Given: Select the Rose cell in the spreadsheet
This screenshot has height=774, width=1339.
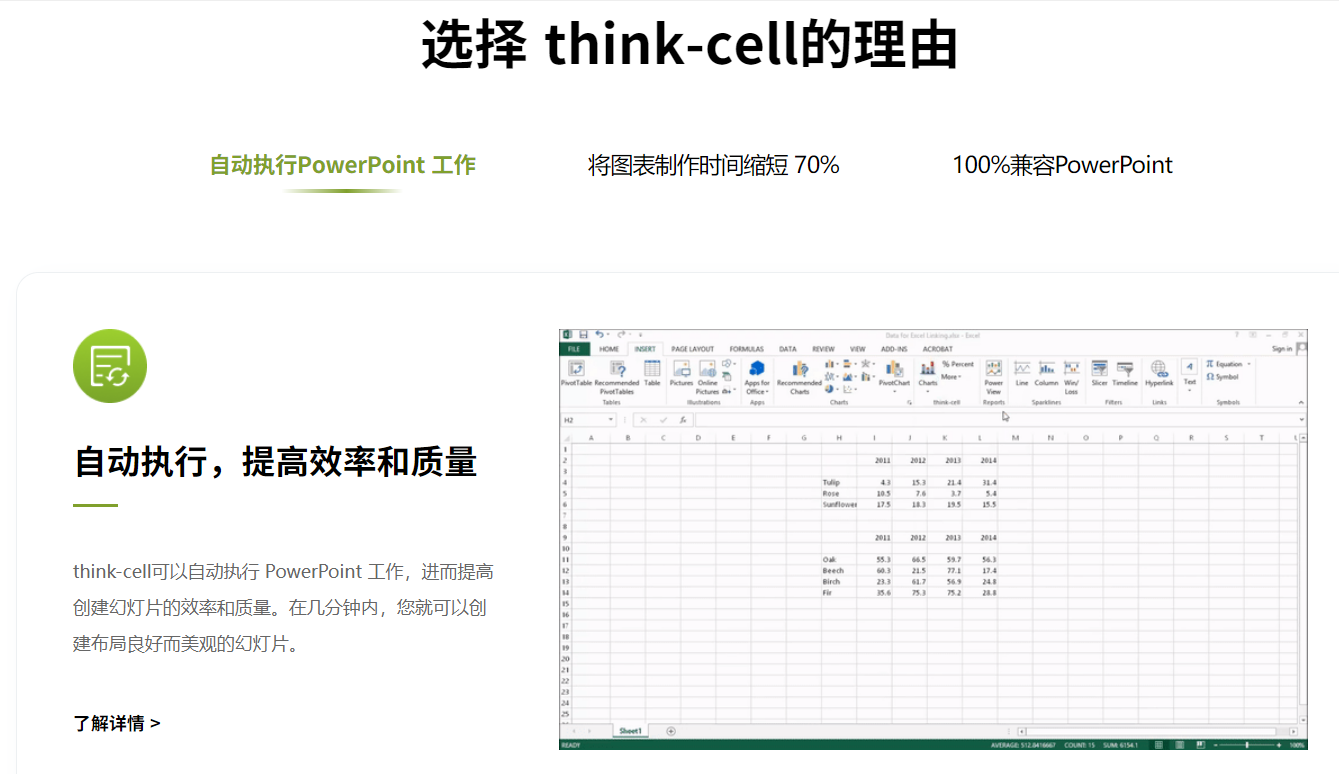Looking at the screenshot, I should point(839,493).
